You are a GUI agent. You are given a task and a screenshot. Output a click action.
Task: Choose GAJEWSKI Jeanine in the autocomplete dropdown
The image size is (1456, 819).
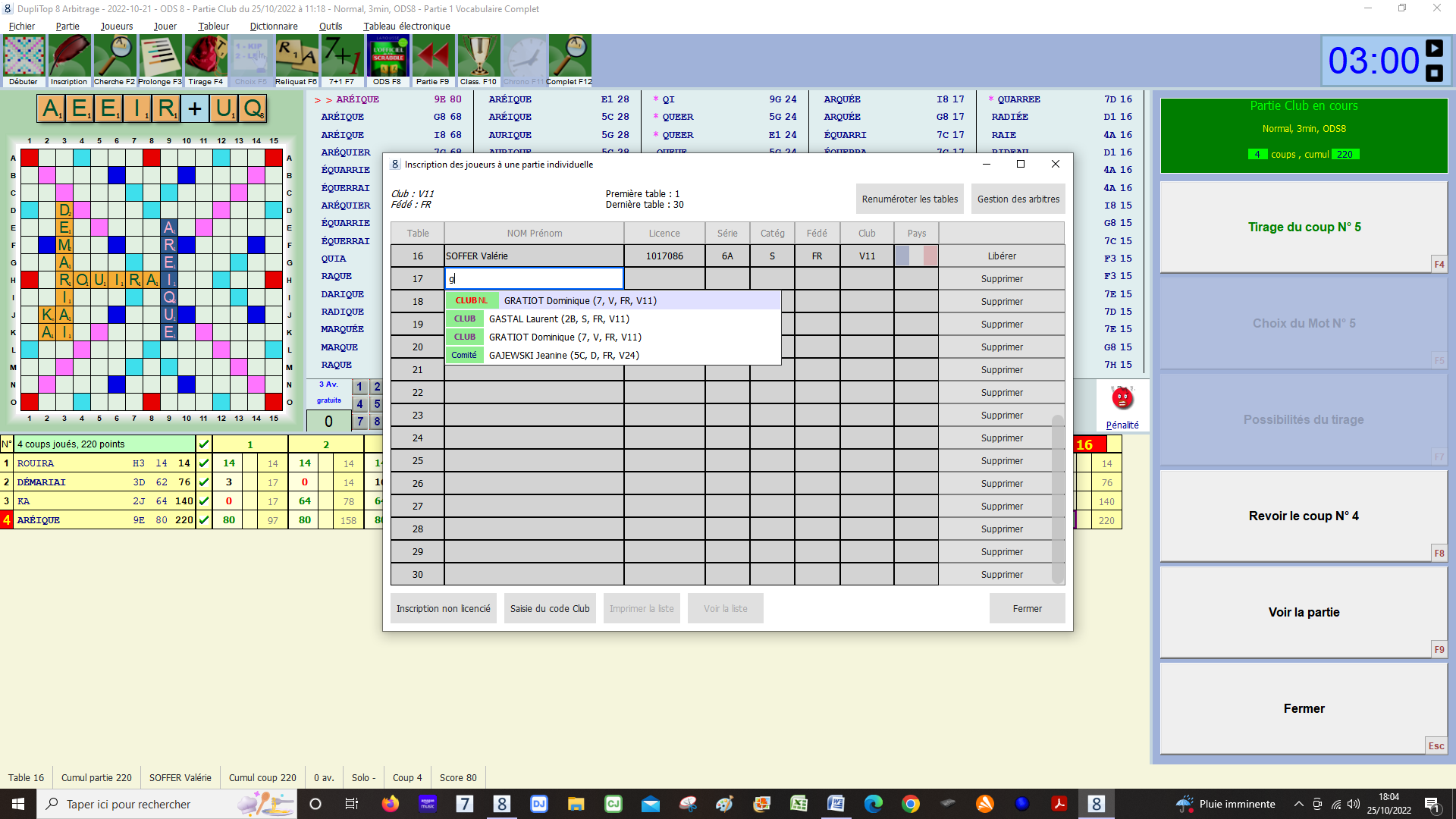click(x=563, y=356)
